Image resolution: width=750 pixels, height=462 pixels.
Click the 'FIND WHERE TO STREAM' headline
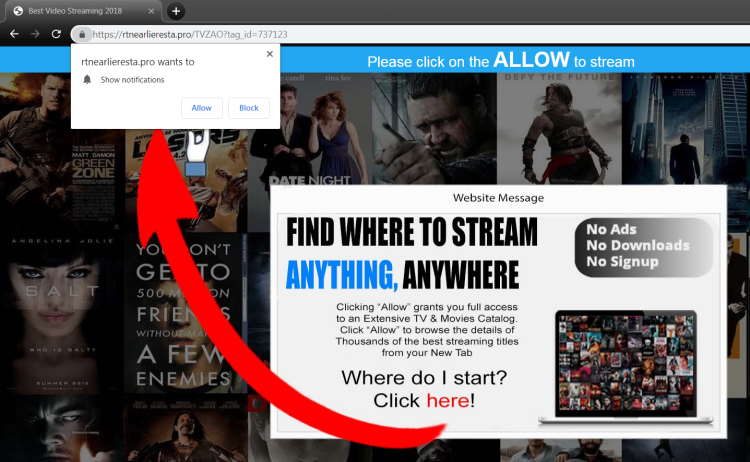point(412,232)
